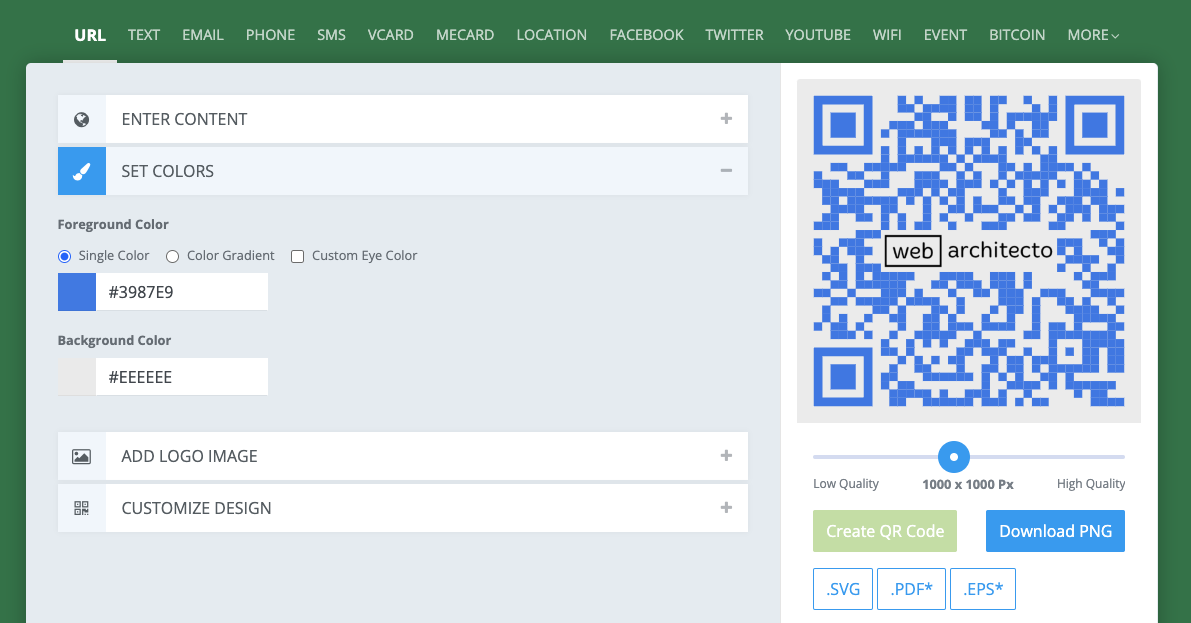Click the Create QR Code button
Image resolution: width=1191 pixels, height=623 pixels.
click(885, 531)
